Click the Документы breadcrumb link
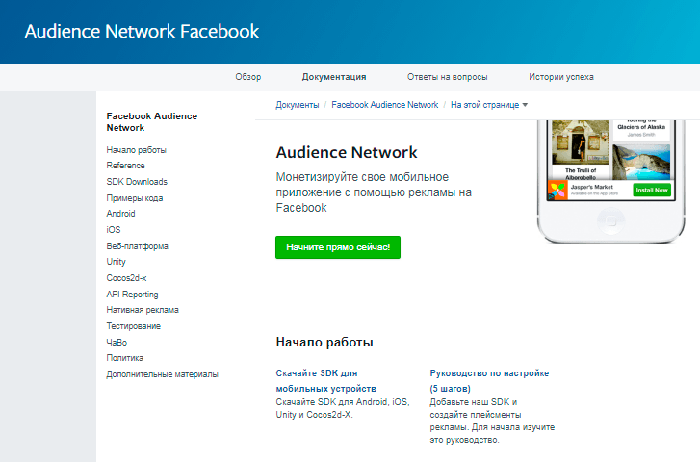This screenshot has height=462, width=700. [297, 105]
